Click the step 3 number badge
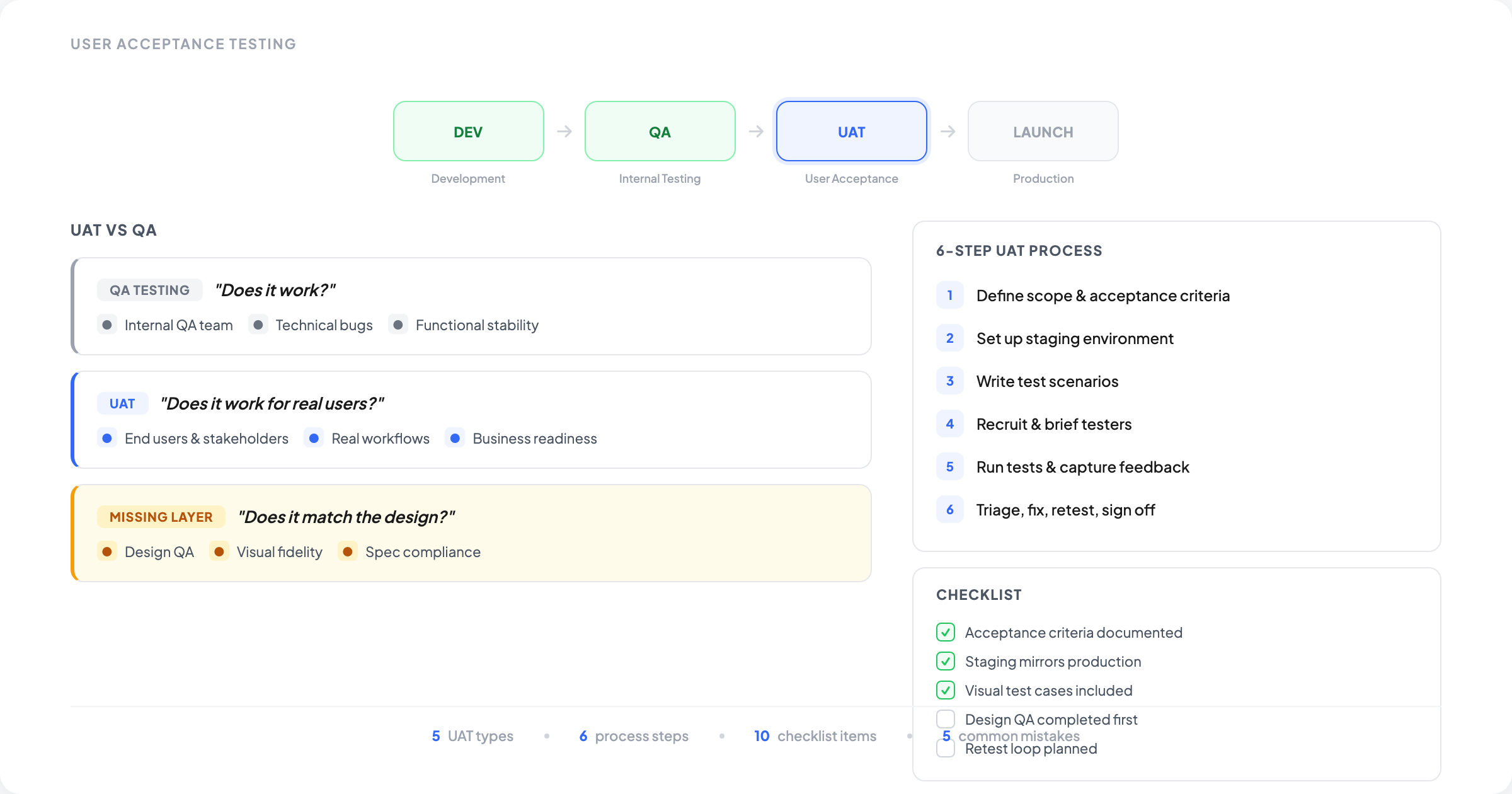 tap(950, 381)
